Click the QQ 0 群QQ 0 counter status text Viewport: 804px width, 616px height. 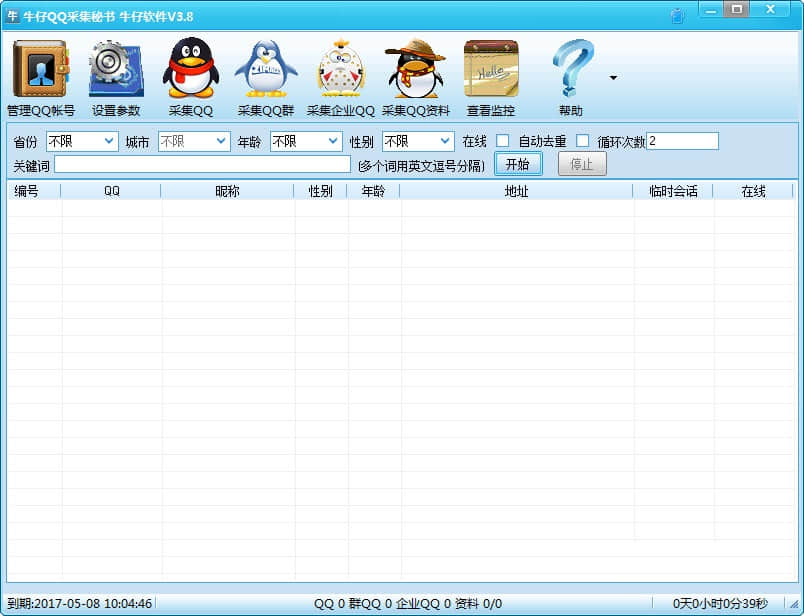tap(408, 603)
